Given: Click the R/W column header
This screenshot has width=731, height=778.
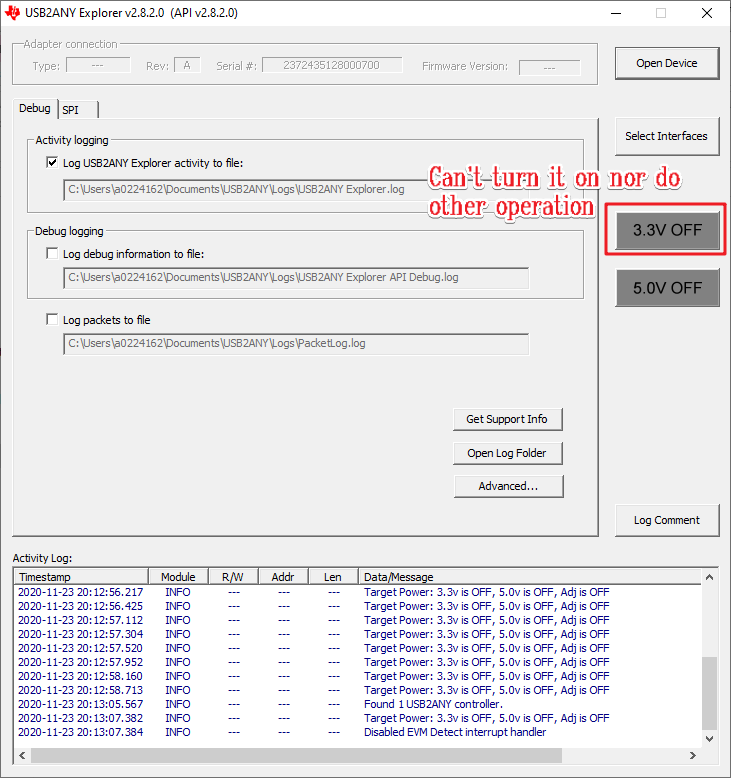Looking at the screenshot, I should (233, 577).
